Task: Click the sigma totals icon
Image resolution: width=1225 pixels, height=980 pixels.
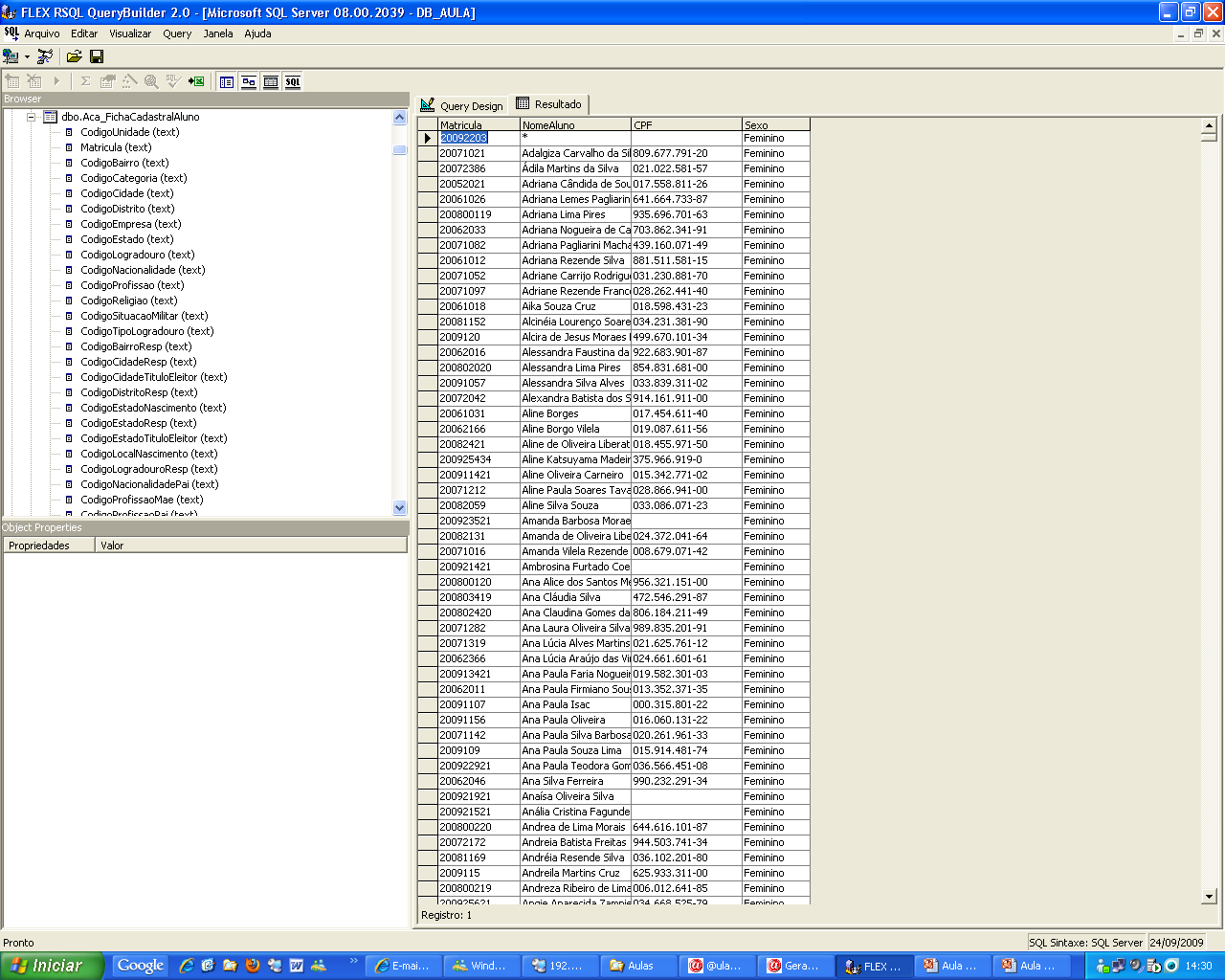Action: [85, 81]
